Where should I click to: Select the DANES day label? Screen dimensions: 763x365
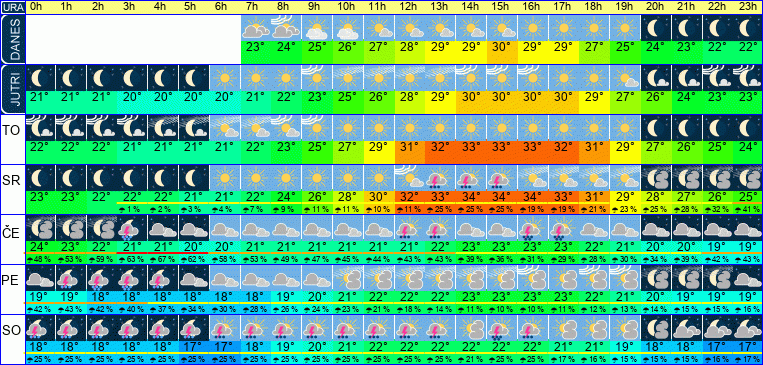(12, 39)
